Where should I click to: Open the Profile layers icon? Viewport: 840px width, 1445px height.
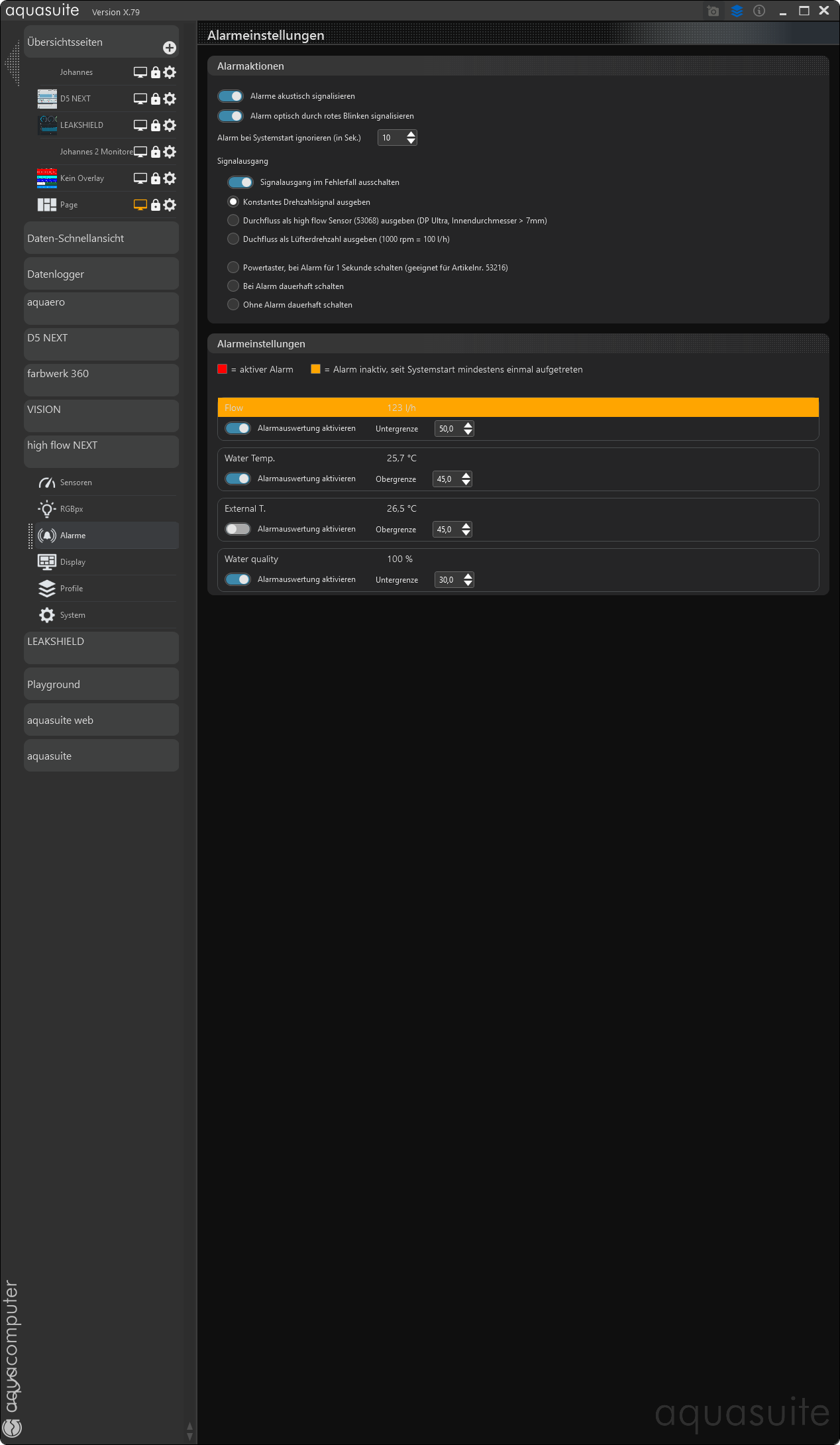47,589
